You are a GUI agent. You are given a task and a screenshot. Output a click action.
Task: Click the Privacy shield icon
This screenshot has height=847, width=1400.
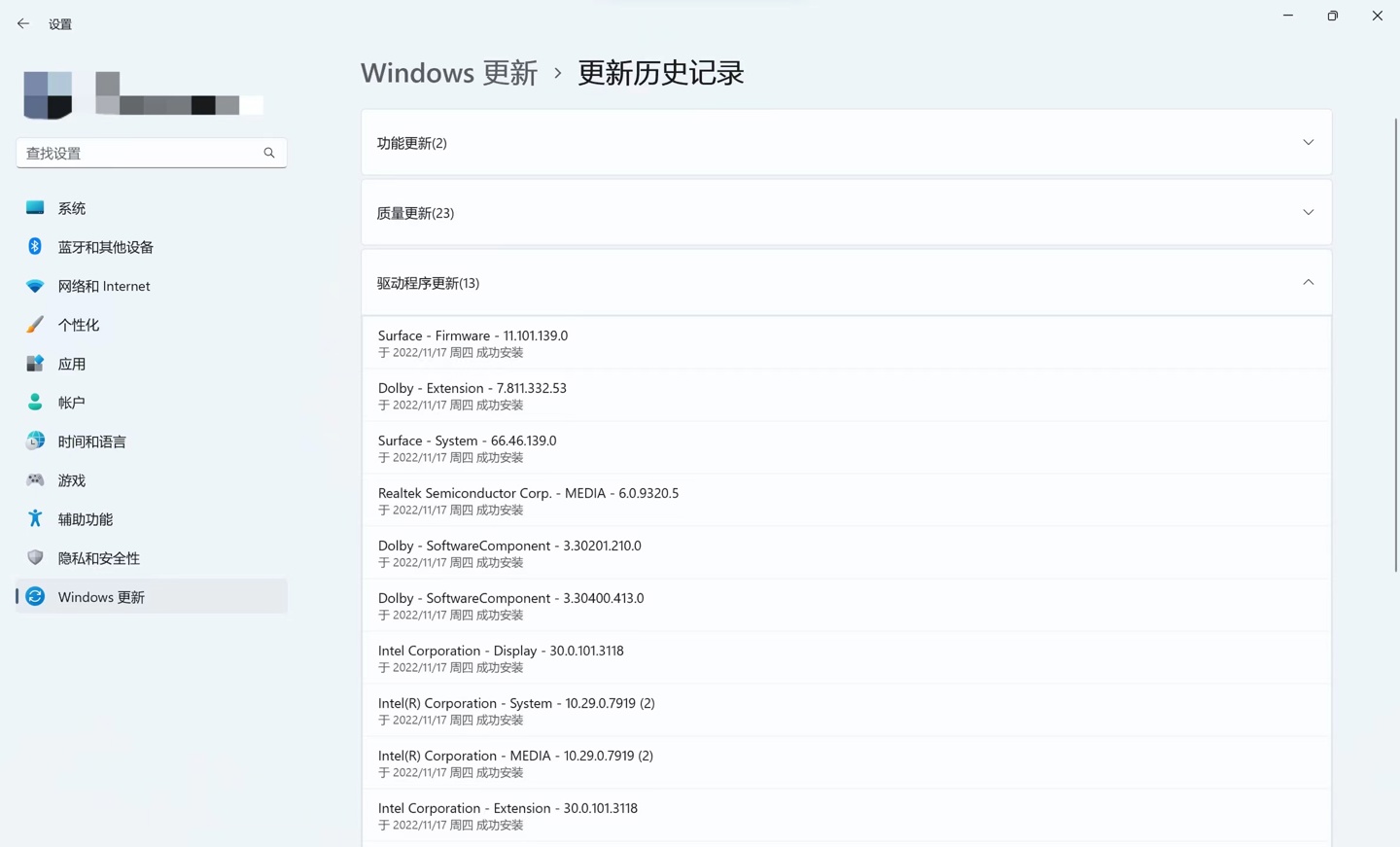point(35,557)
